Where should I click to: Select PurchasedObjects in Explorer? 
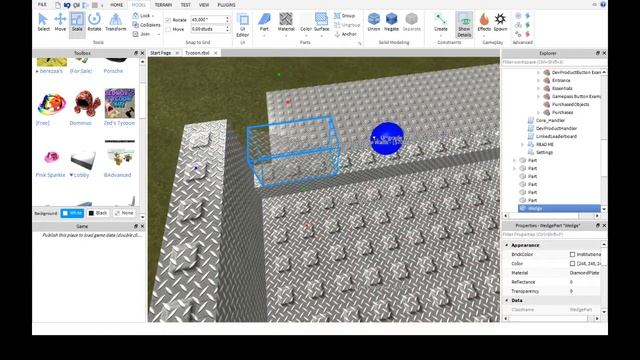570,104
